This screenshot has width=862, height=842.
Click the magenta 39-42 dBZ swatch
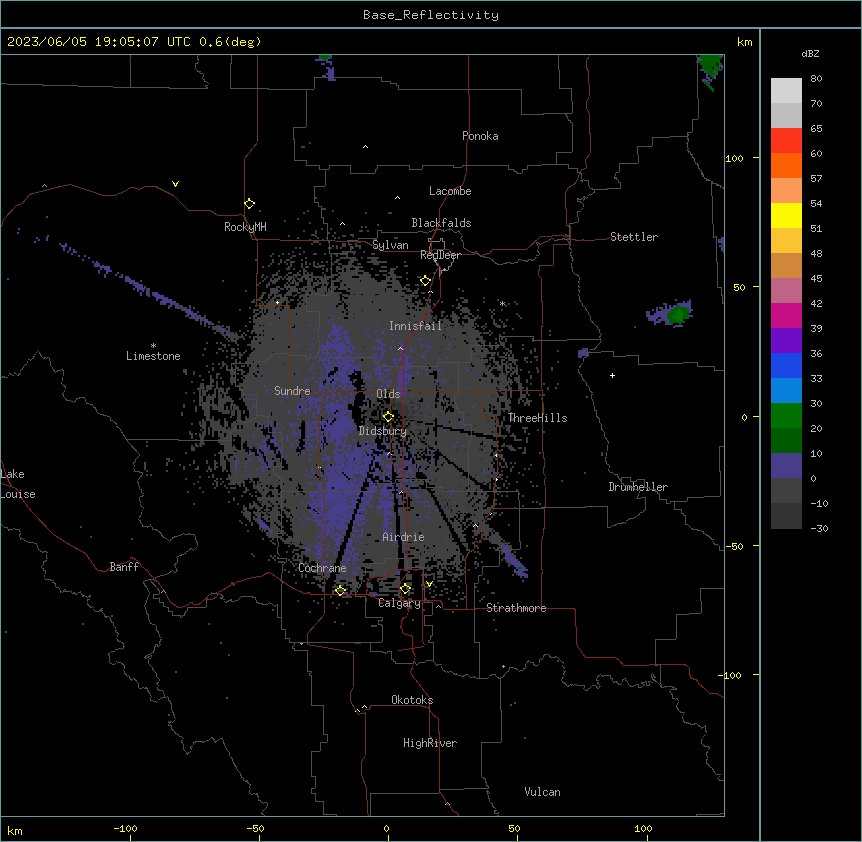786,315
